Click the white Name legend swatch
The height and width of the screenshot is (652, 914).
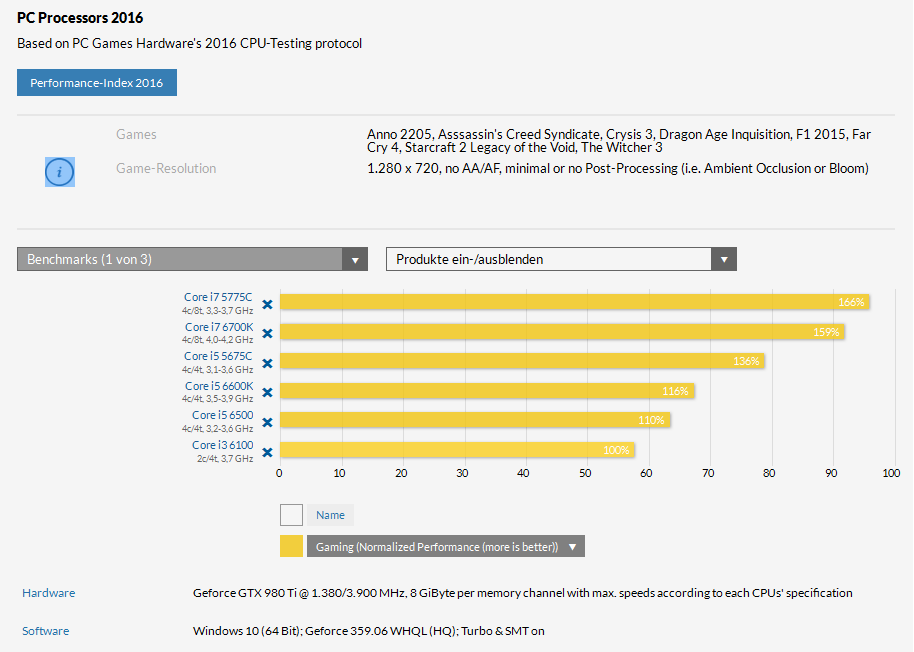pos(291,515)
